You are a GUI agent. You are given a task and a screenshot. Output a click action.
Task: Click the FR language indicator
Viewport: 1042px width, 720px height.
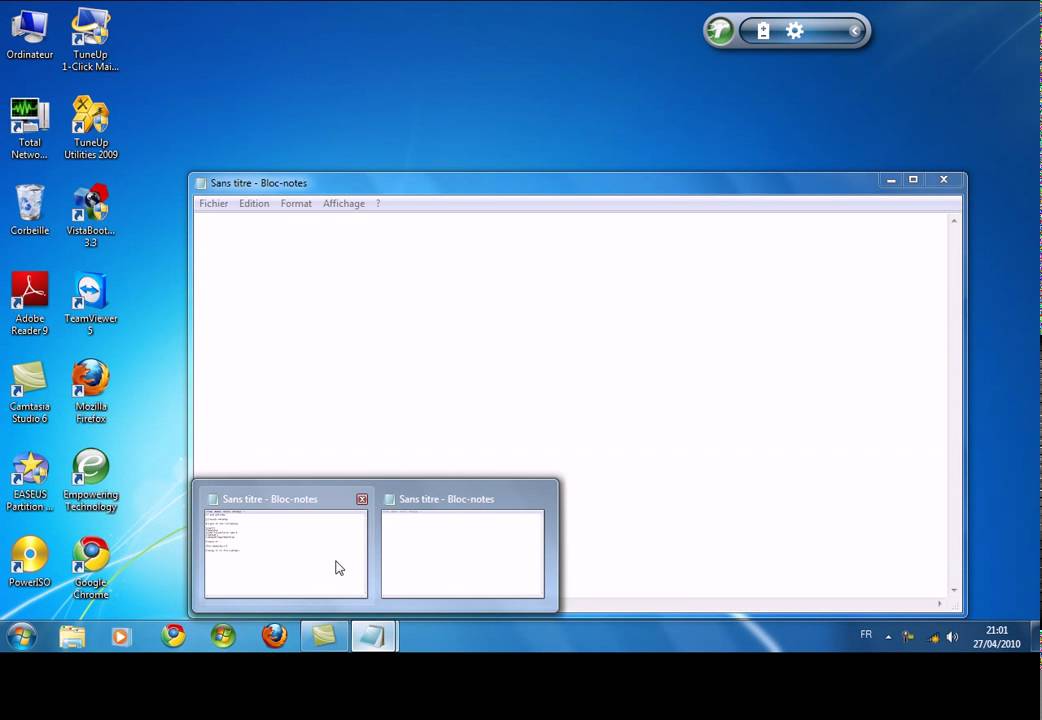click(x=866, y=635)
